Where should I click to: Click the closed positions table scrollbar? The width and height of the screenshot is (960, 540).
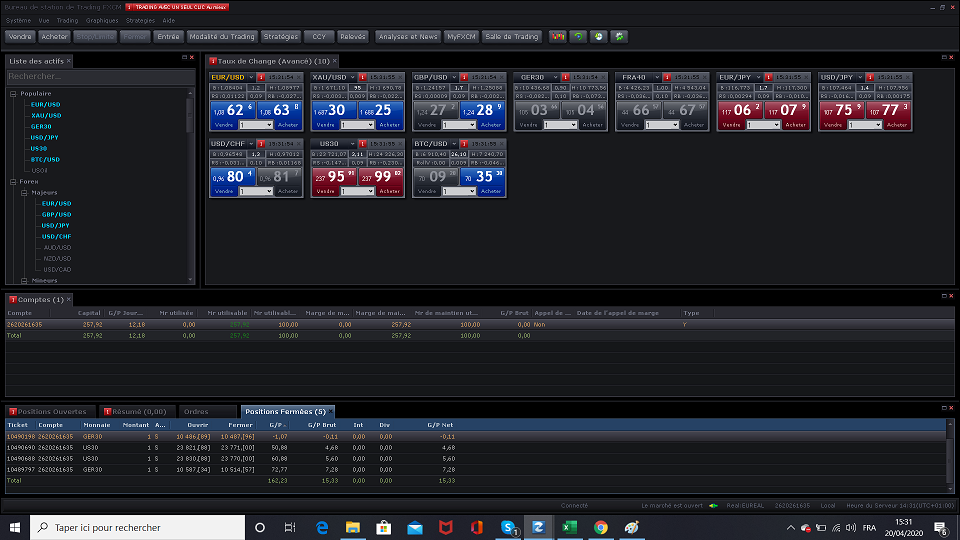coord(950,456)
